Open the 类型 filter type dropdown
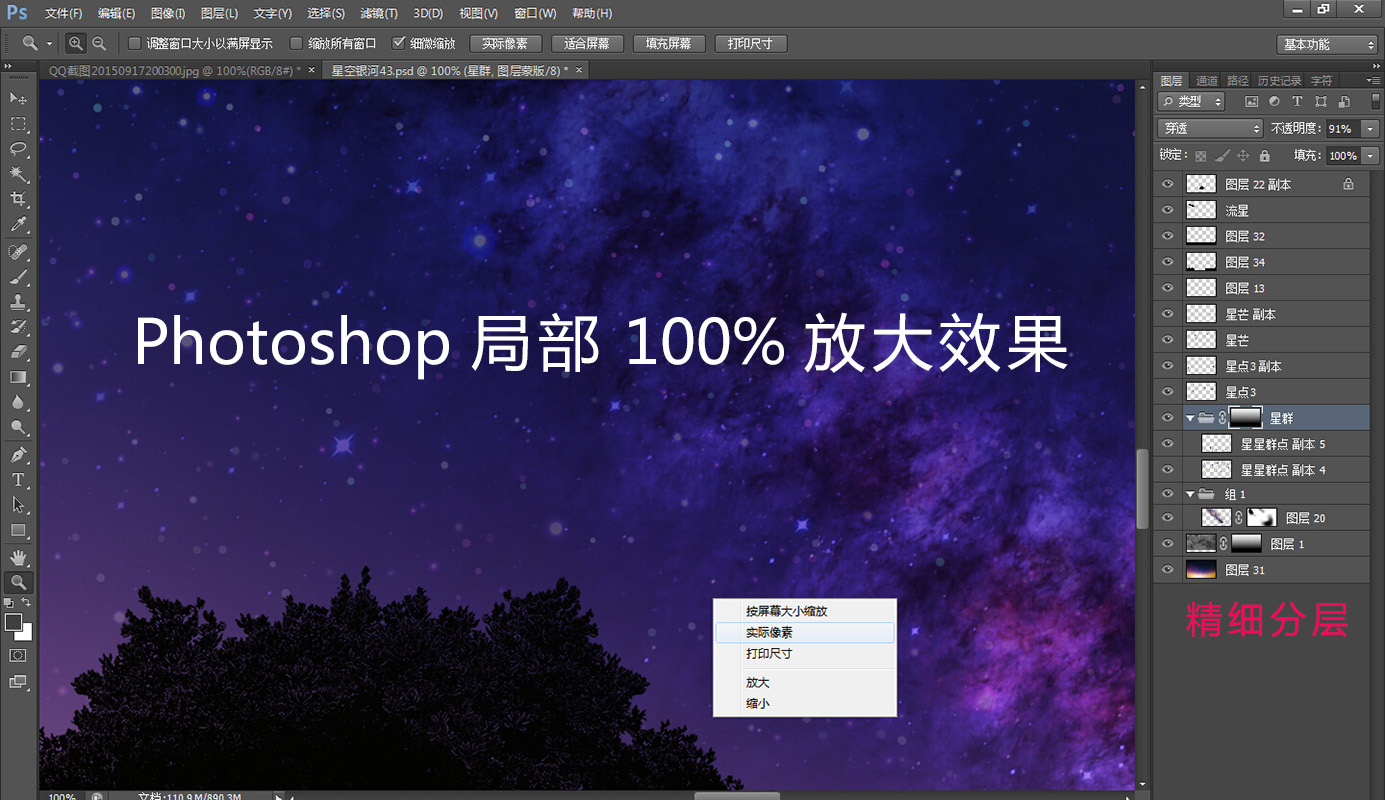The image size is (1385, 800). [x=1191, y=101]
